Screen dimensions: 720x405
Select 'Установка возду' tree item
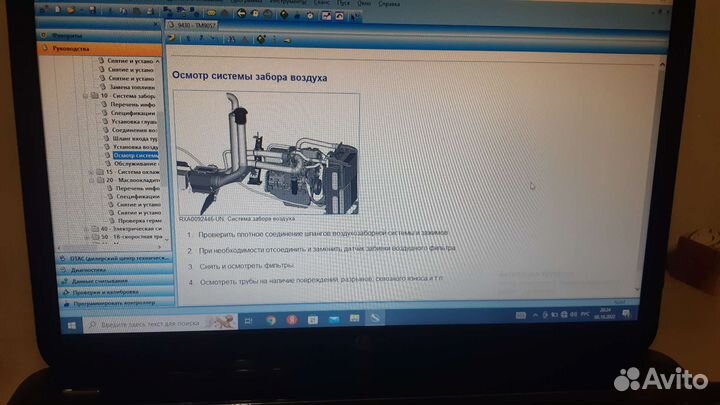coord(135,147)
